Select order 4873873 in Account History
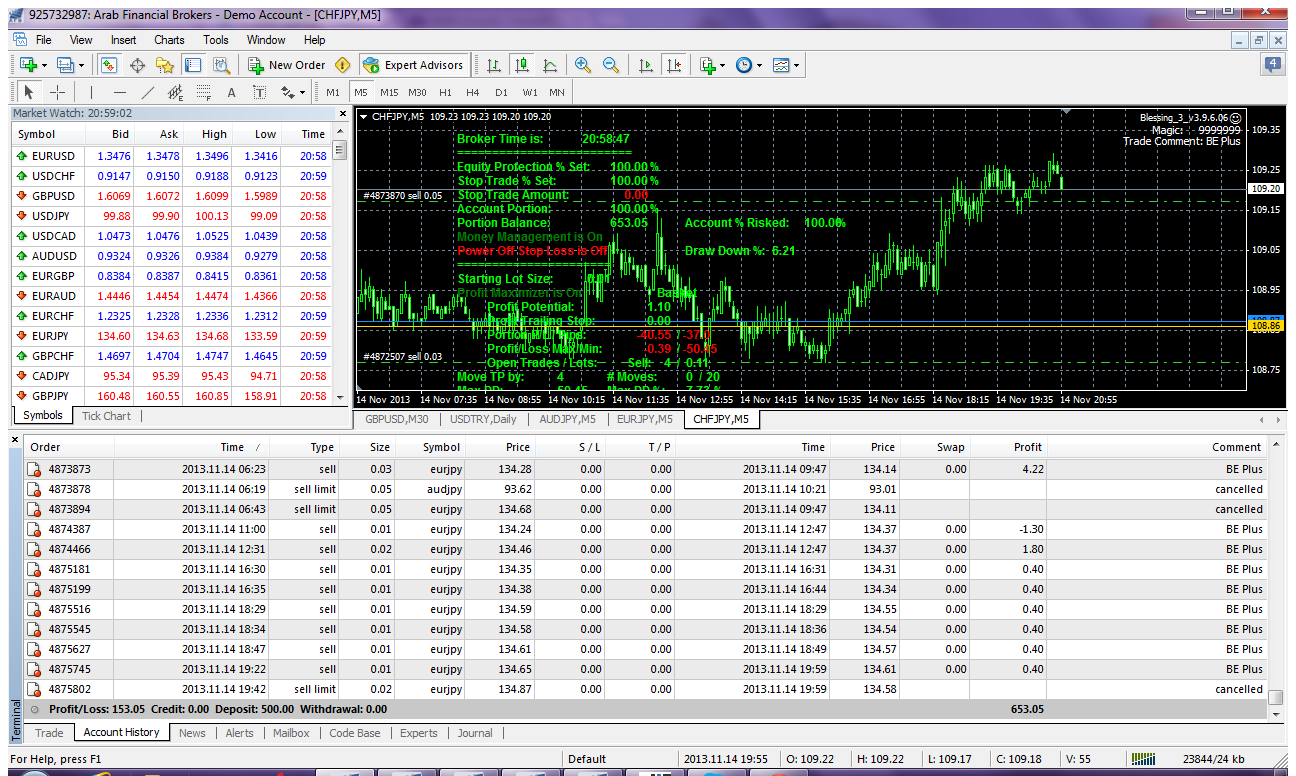The width and height of the screenshot is (1296, 776). [646, 469]
